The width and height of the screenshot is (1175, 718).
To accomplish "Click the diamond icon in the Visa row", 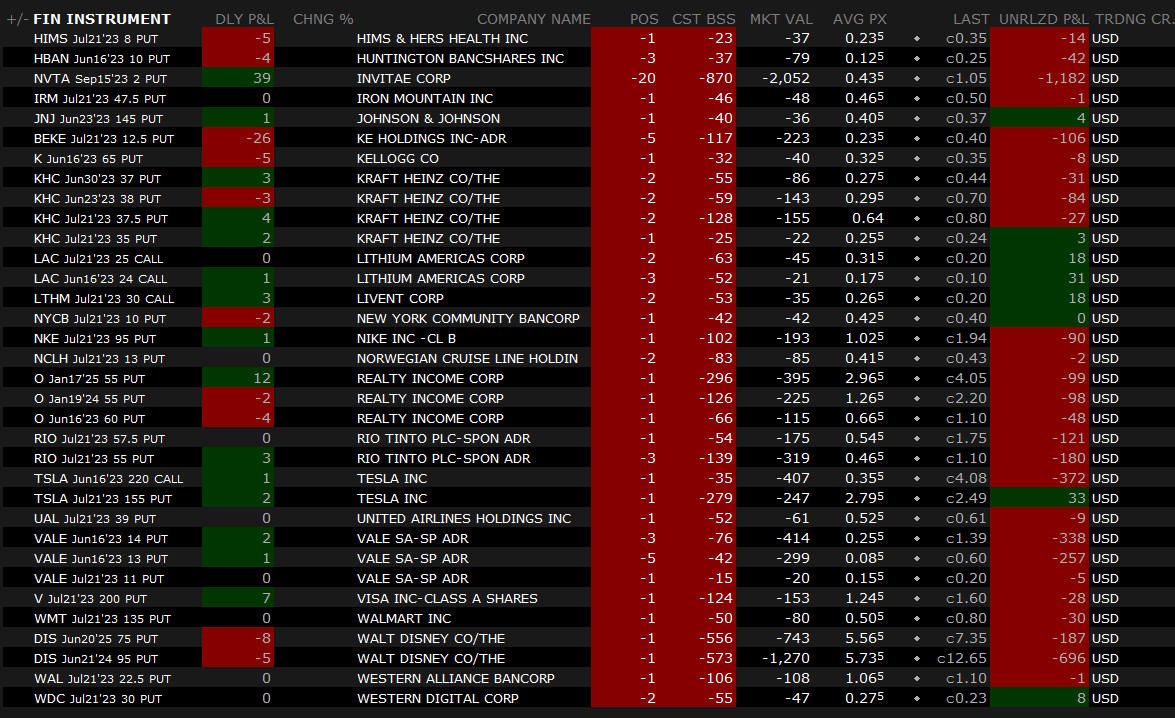I will 916,599.
